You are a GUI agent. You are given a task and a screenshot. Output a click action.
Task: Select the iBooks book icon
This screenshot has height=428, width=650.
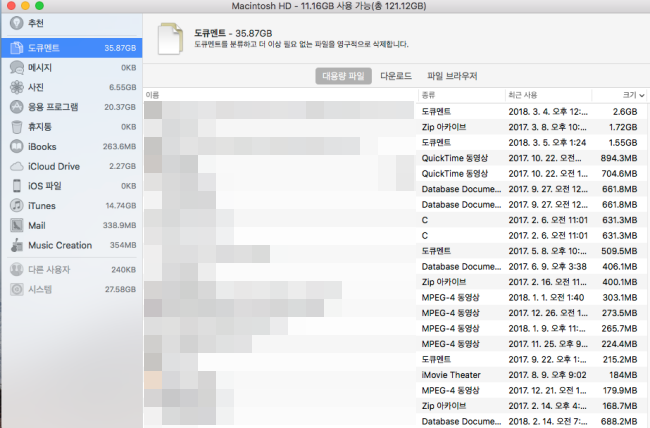pos(17,146)
